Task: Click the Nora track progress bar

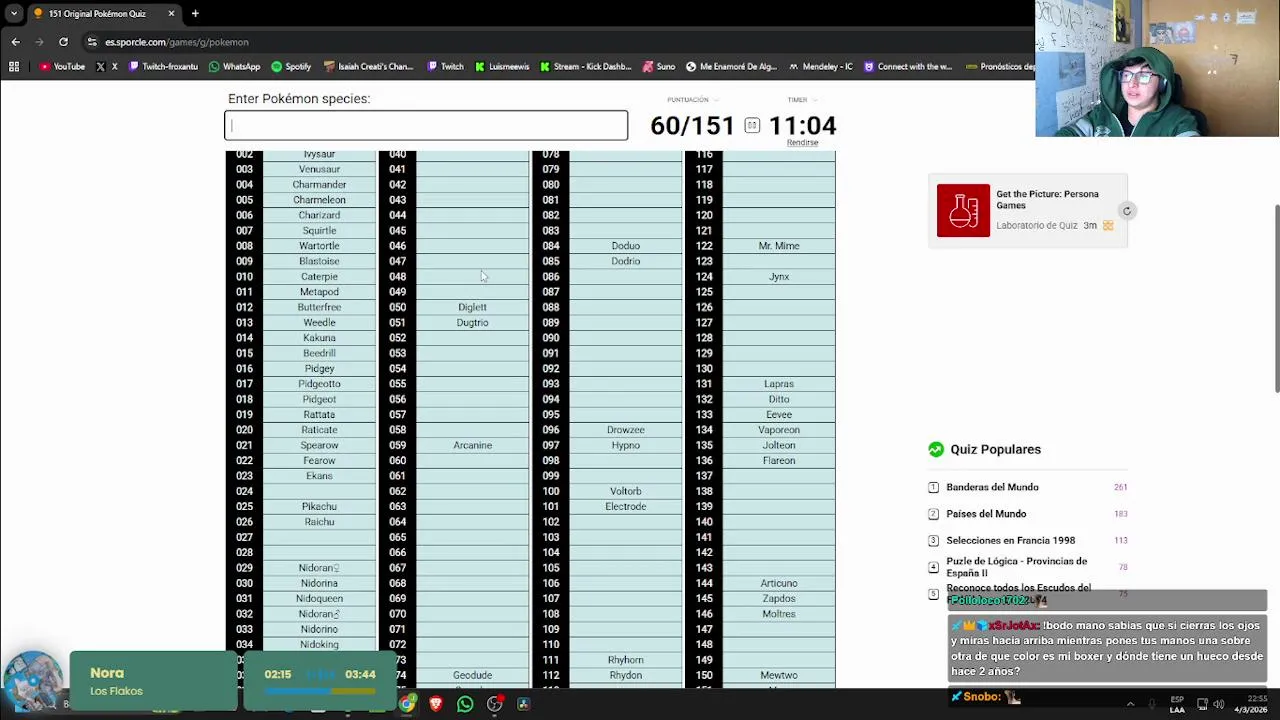Action: 320,689
